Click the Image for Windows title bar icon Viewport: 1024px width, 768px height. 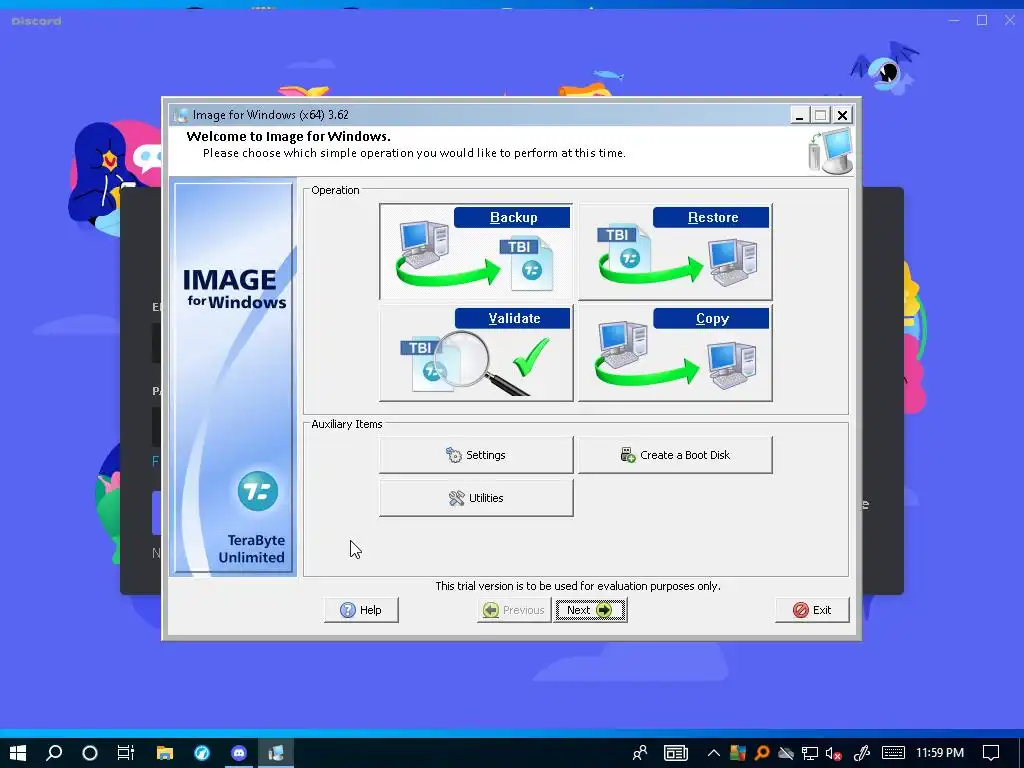pos(181,116)
